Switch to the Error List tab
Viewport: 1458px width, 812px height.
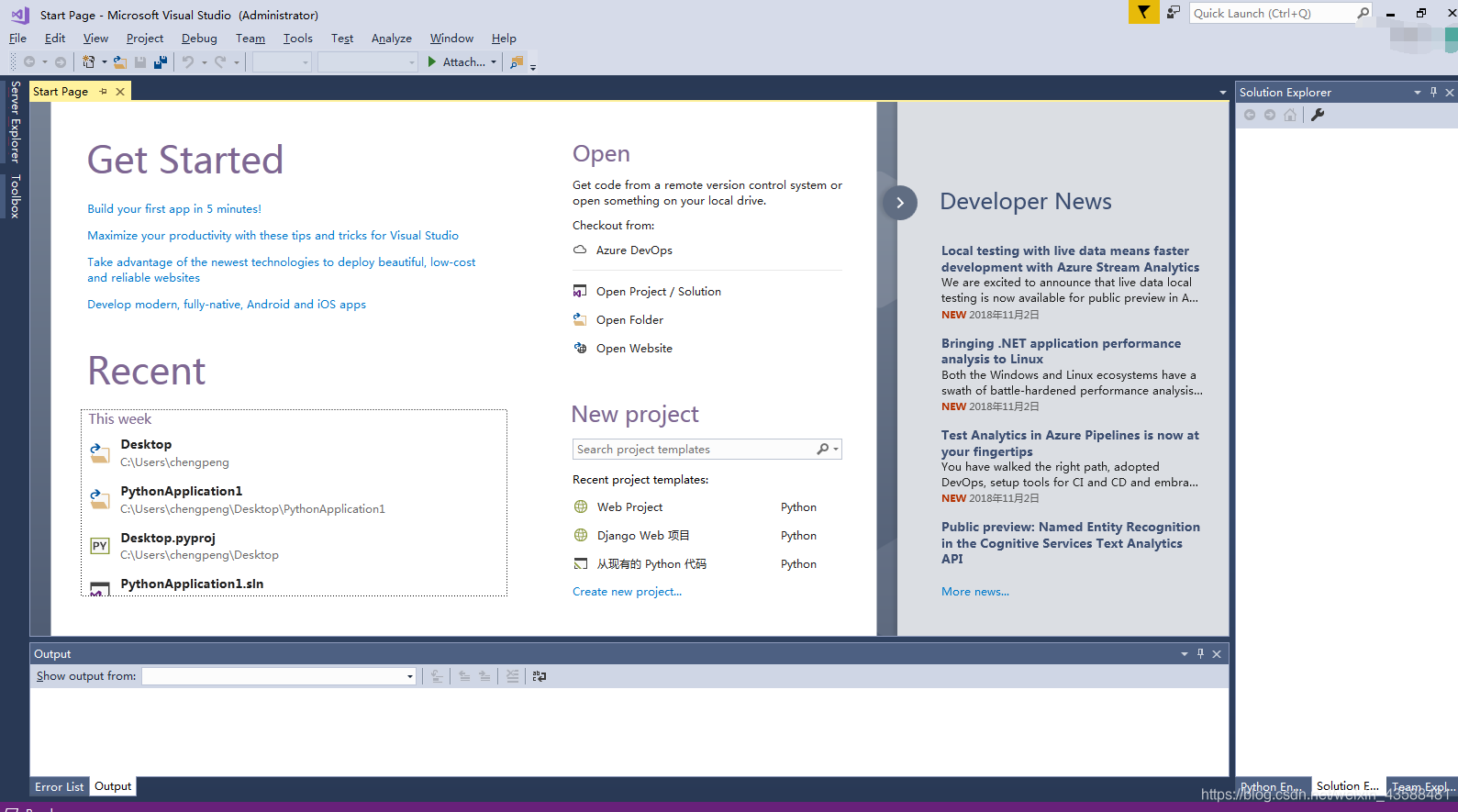[60, 786]
